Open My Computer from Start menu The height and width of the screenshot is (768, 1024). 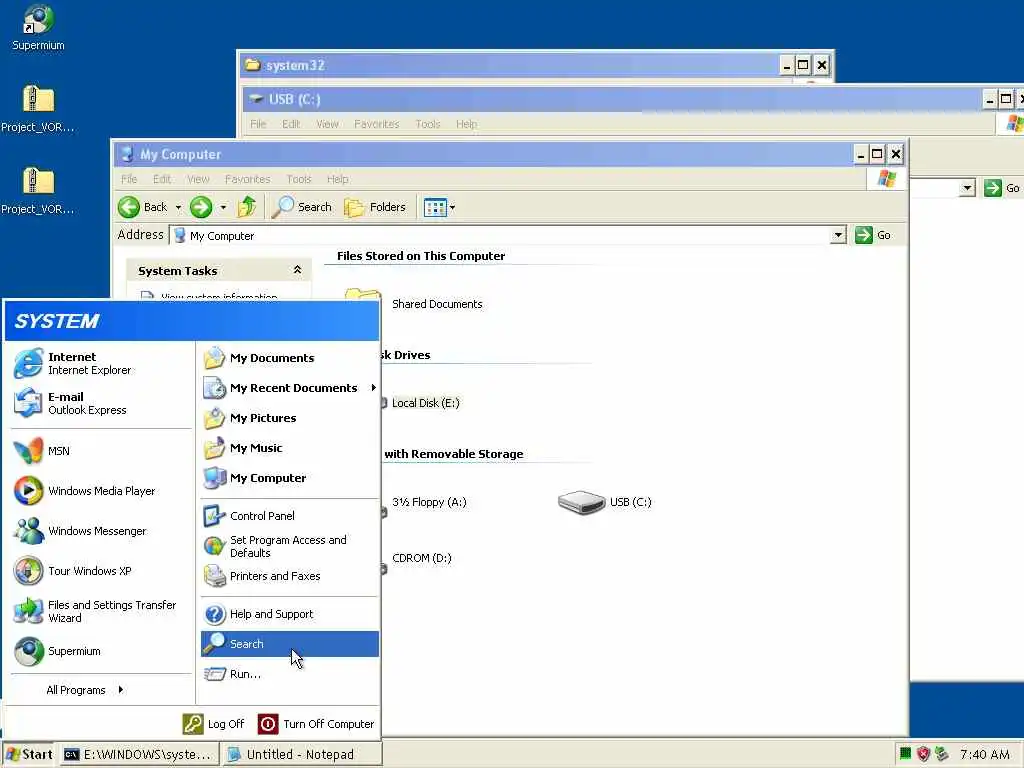coord(289,478)
